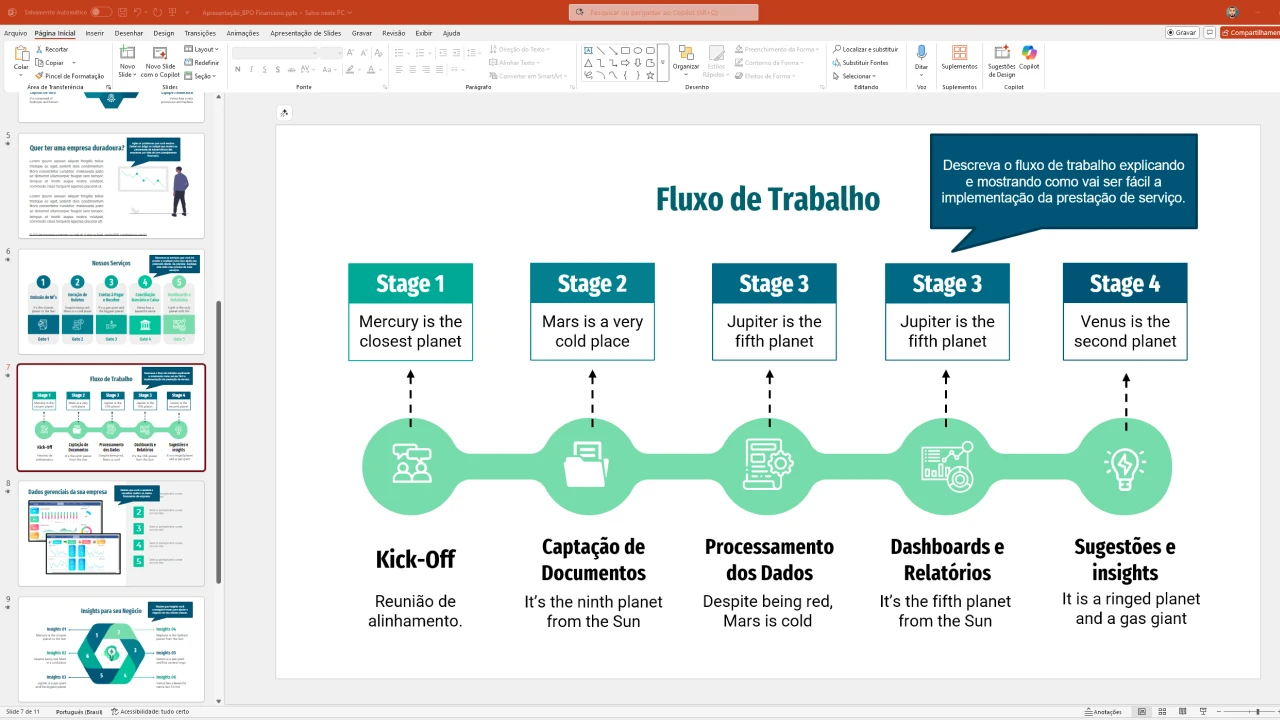Viewport: 1280px width, 720px height.
Task: Click Novo Slide com o Copilot
Action: pyautogui.click(x=160, y=61)
